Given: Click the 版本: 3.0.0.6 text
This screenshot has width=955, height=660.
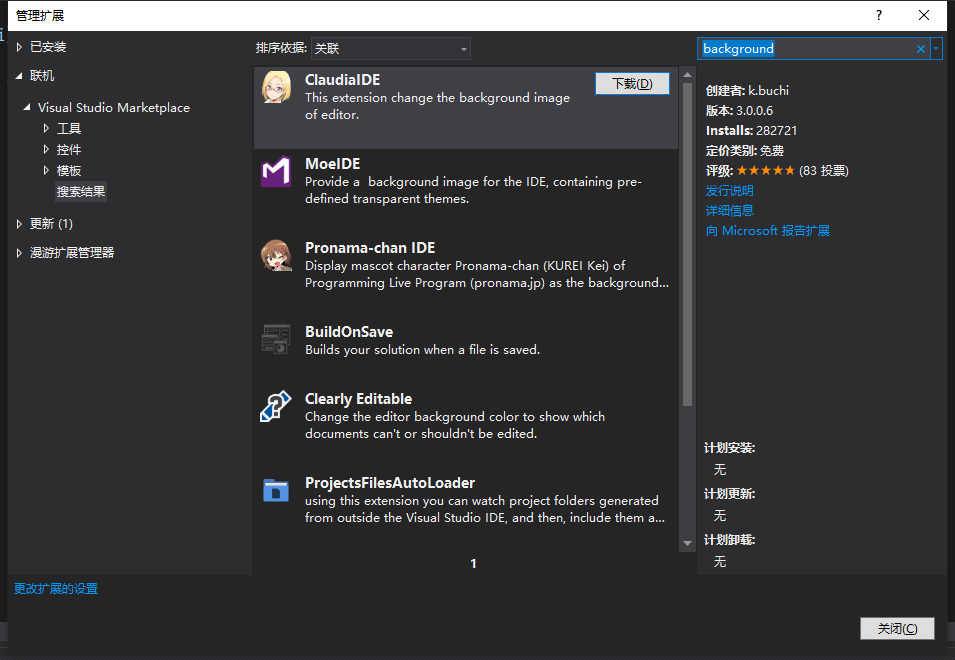Looking at the screenshot, I should point(739,111).
